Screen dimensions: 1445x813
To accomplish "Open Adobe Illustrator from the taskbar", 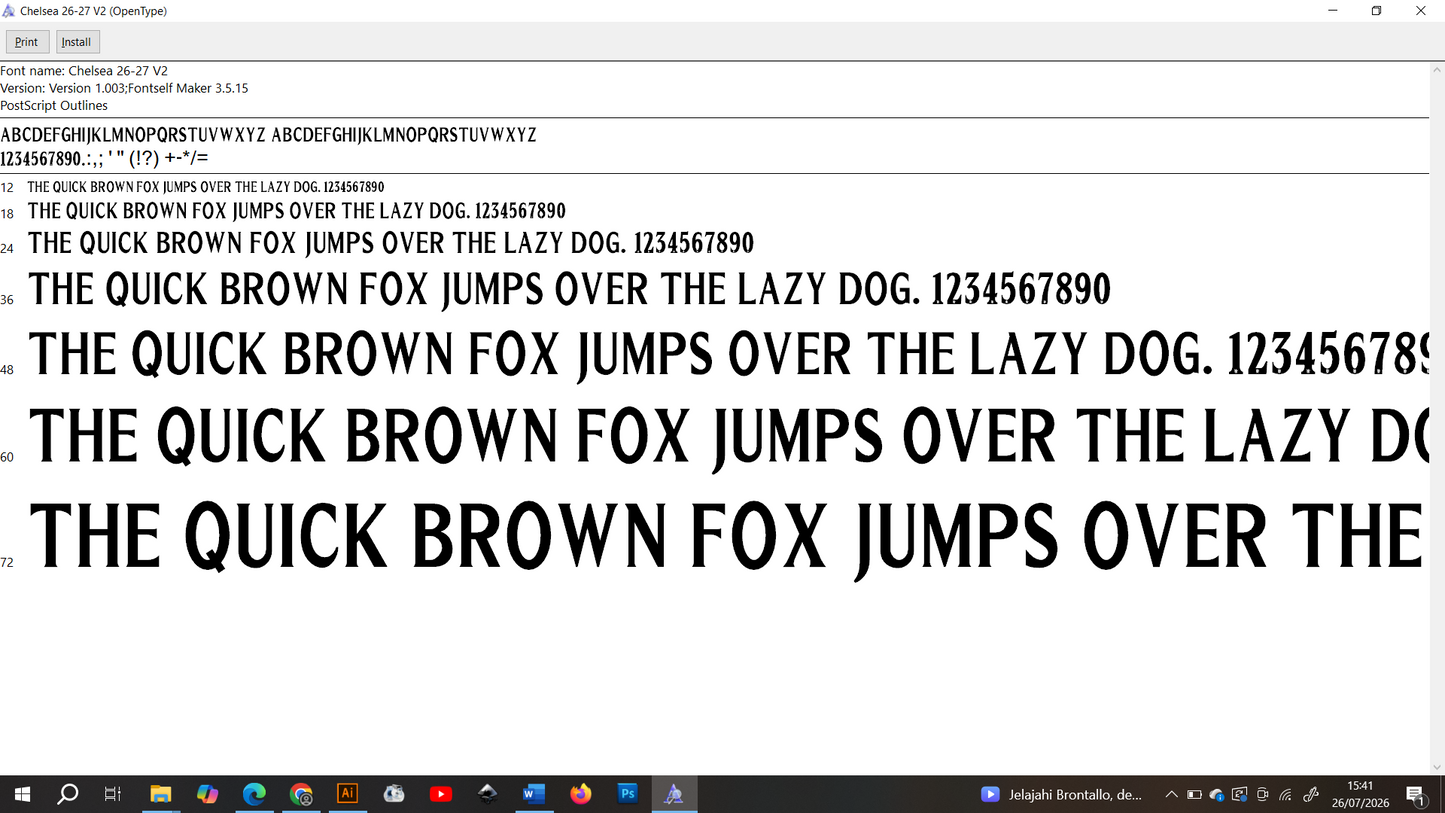I will (348, 794).
